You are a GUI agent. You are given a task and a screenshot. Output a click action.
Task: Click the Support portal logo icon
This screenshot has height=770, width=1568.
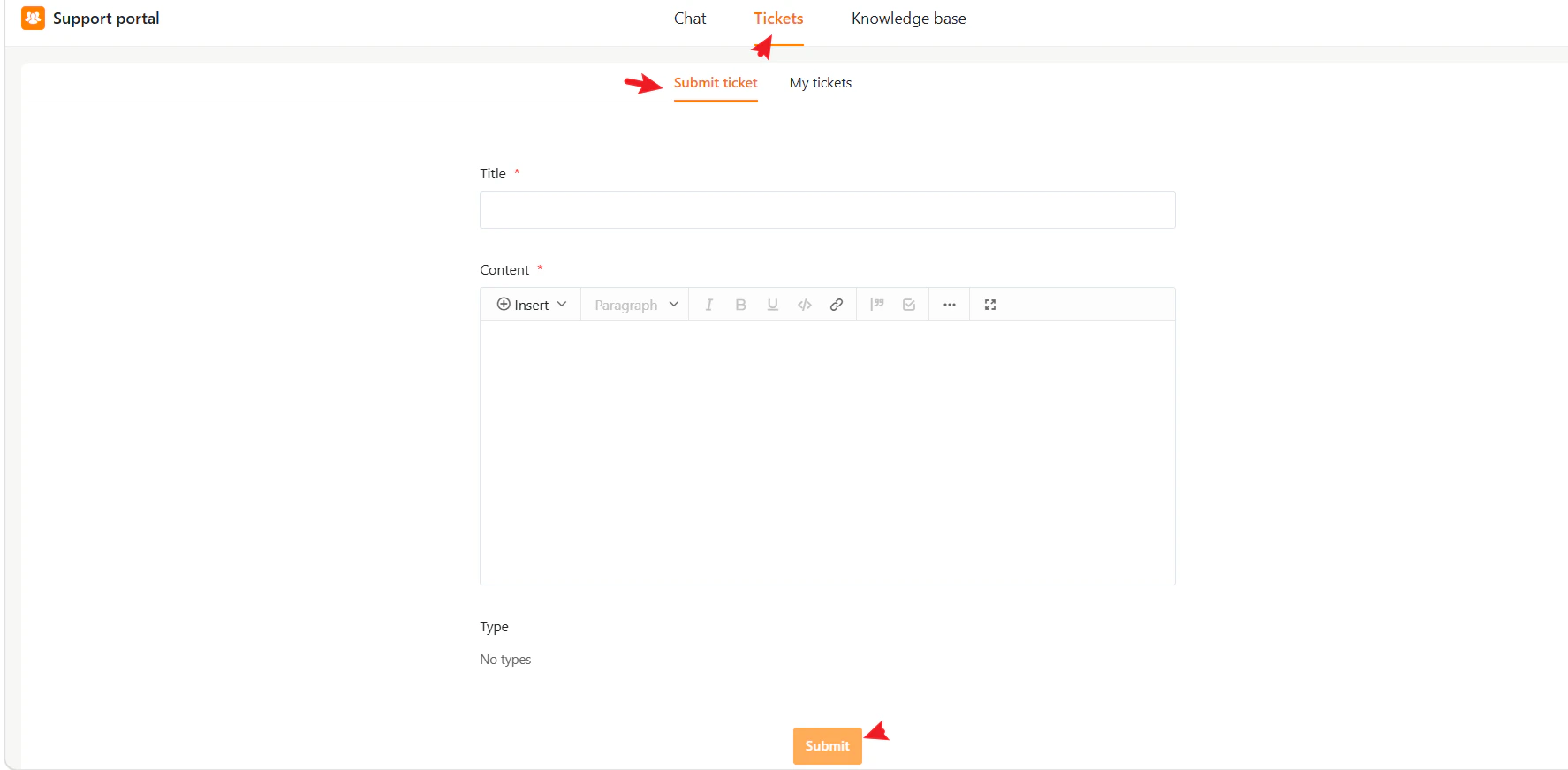coord(33,18)
